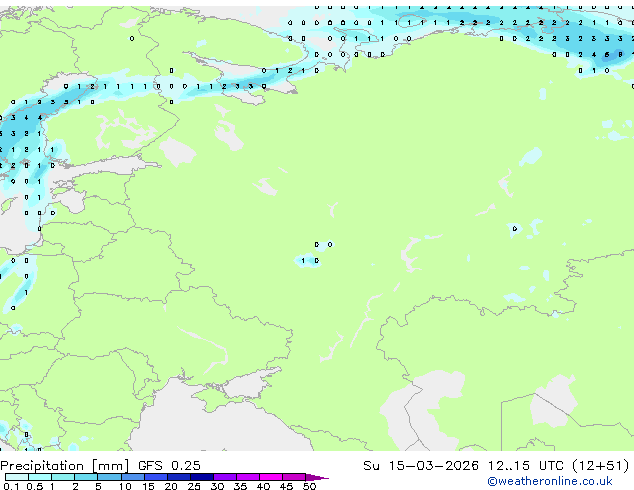Click the '0.1' legend scale label
The height and width of the screenshot is (490, 634).
(11, 486)
